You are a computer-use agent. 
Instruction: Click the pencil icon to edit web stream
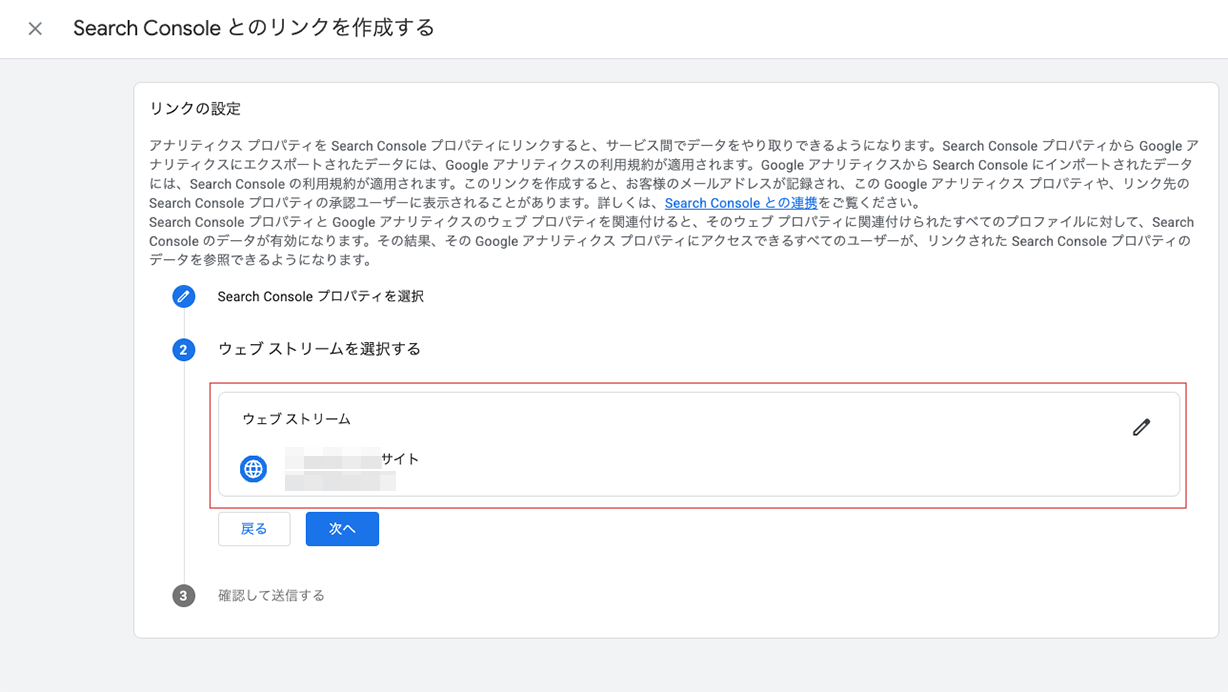pos(1141,427)
